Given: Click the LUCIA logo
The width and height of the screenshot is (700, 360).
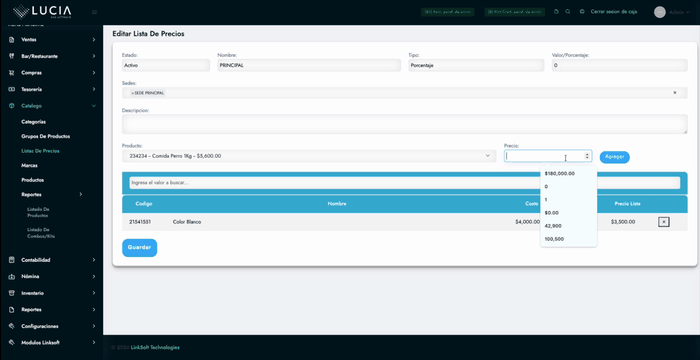Looking at the screenshot, I should pos(42,12).
